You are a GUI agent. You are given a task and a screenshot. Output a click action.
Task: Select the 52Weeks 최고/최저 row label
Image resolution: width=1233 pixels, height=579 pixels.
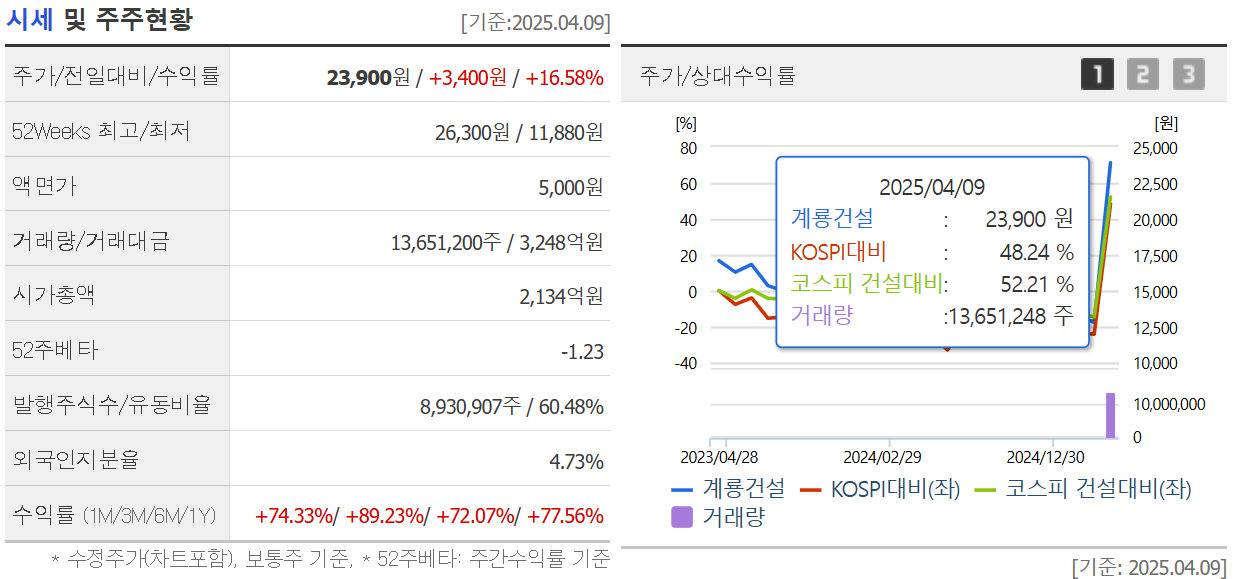click(x=101, y=130)
